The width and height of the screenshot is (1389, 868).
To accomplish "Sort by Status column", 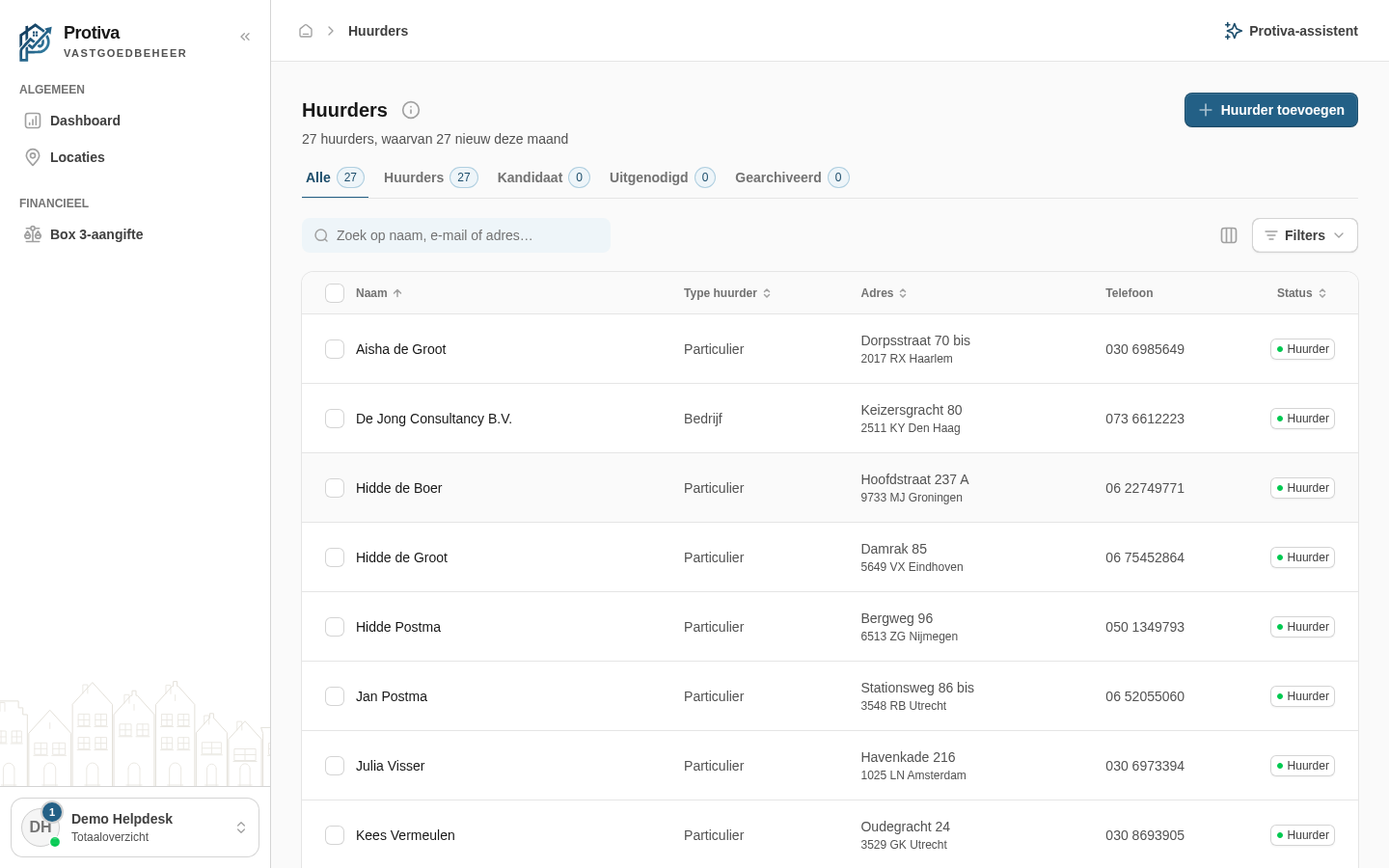I will tap(1301, 293).
